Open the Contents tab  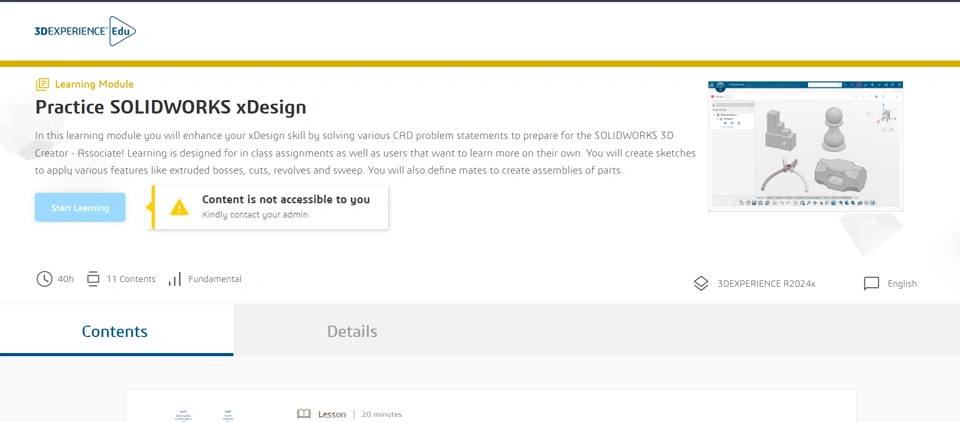[116, 330]
